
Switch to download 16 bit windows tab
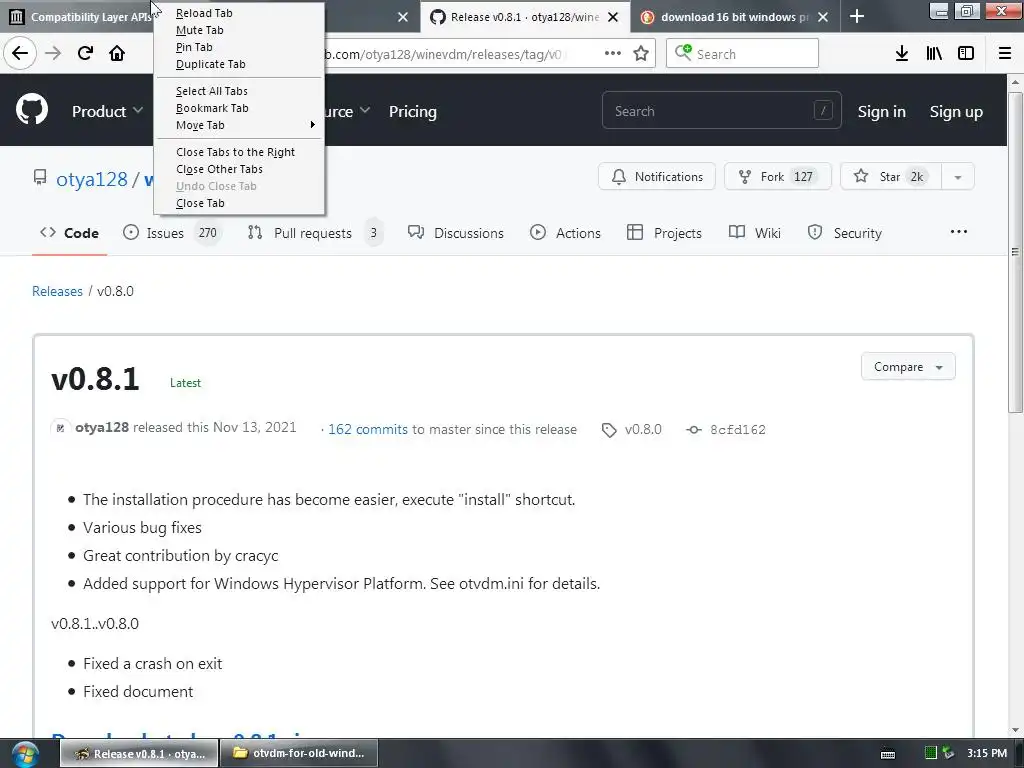735,17
